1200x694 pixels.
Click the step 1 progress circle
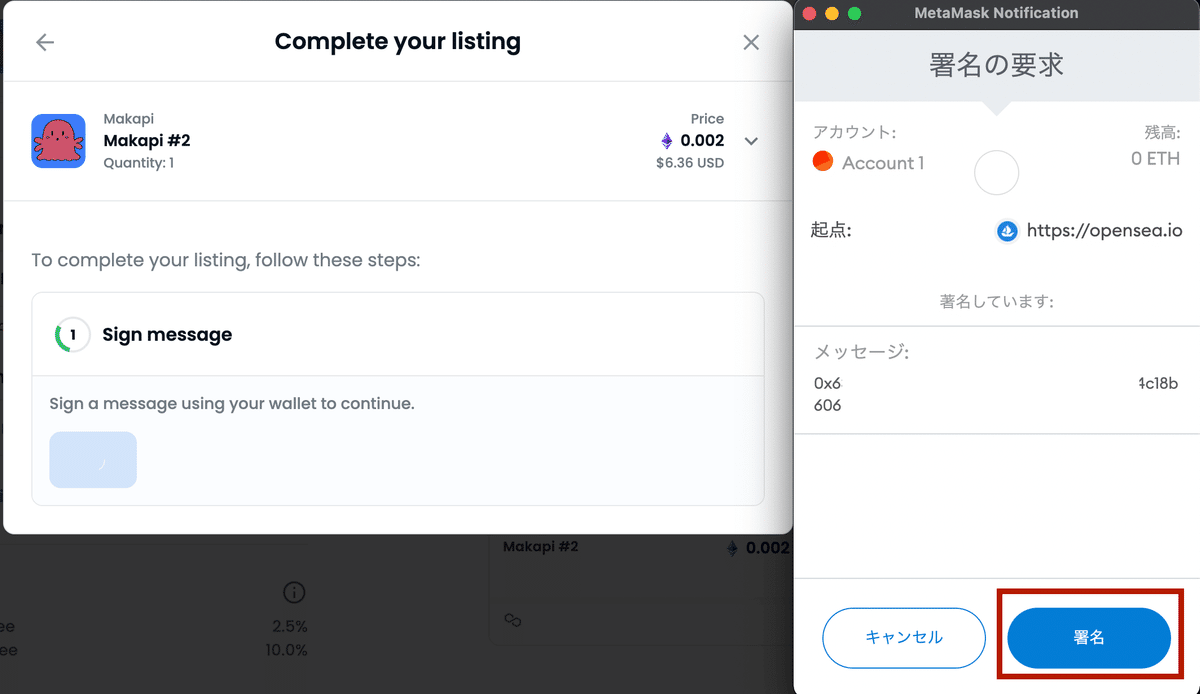coord(72,335)
